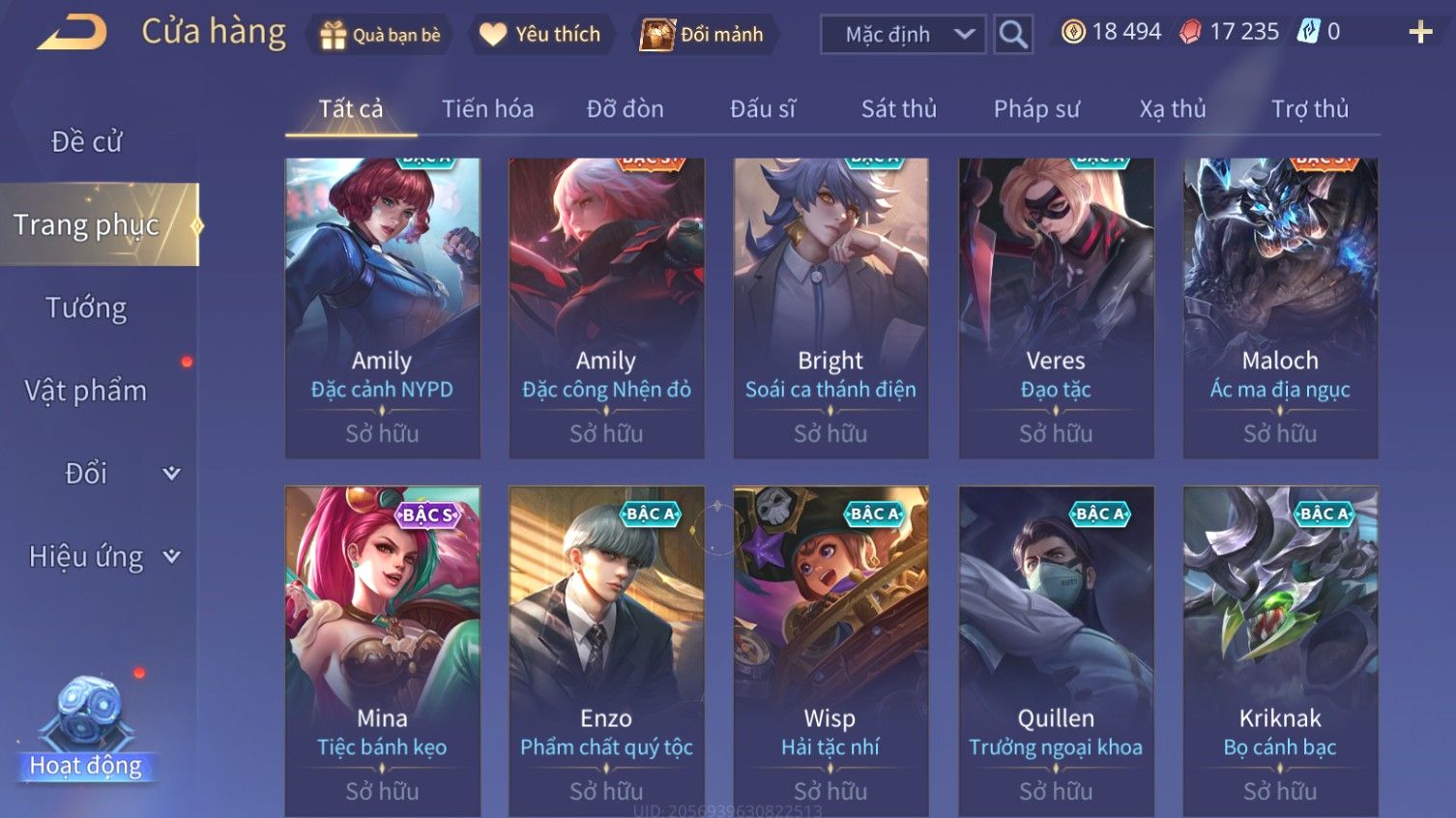1456x818 pixels.
Task: Switch to the Sát thủ tab
Action: 899,109
